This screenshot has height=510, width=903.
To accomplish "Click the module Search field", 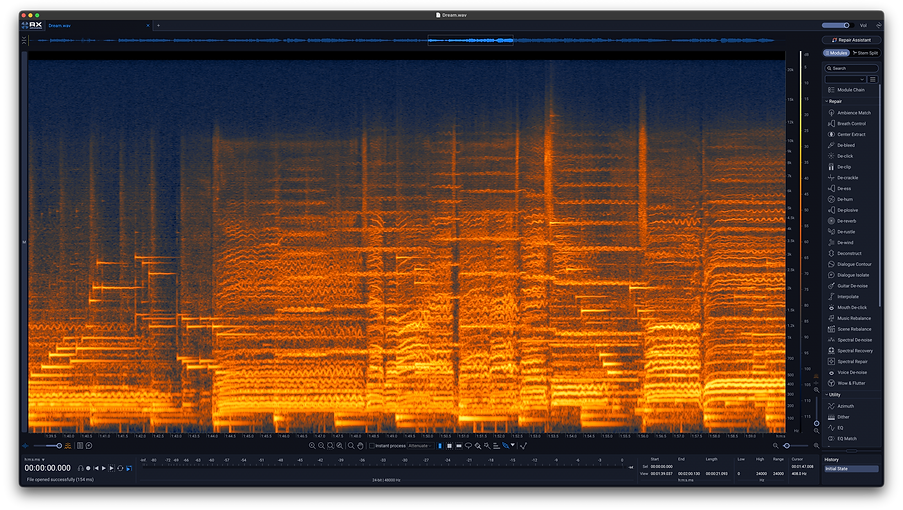I will click(x=851, y=68).
